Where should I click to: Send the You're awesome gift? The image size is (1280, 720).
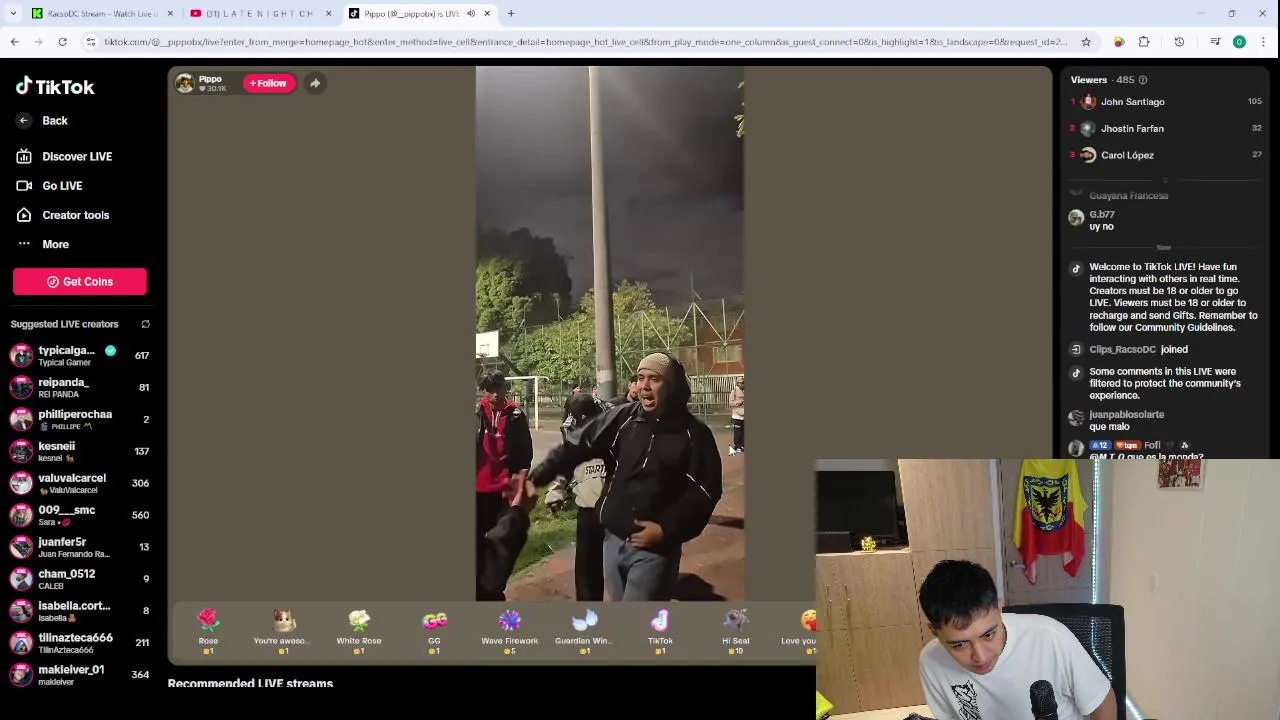click(x=282, y=632)
